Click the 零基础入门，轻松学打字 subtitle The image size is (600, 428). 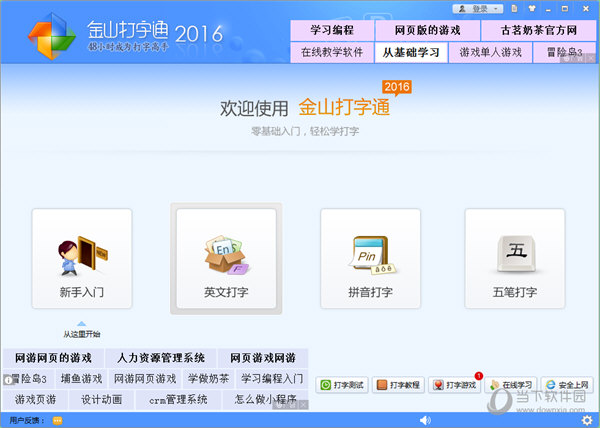(305, 131)
